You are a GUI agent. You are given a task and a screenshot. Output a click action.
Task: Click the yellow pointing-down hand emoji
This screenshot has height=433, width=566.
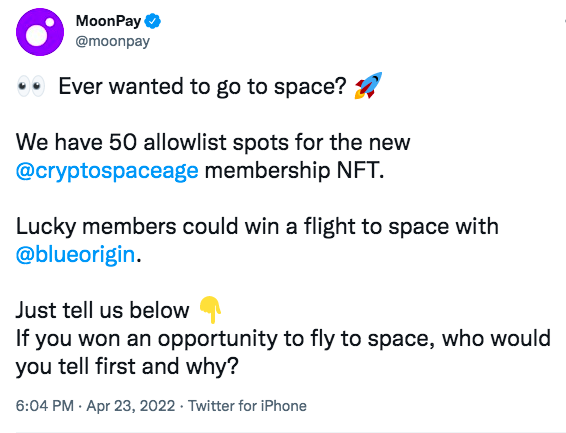210,310
